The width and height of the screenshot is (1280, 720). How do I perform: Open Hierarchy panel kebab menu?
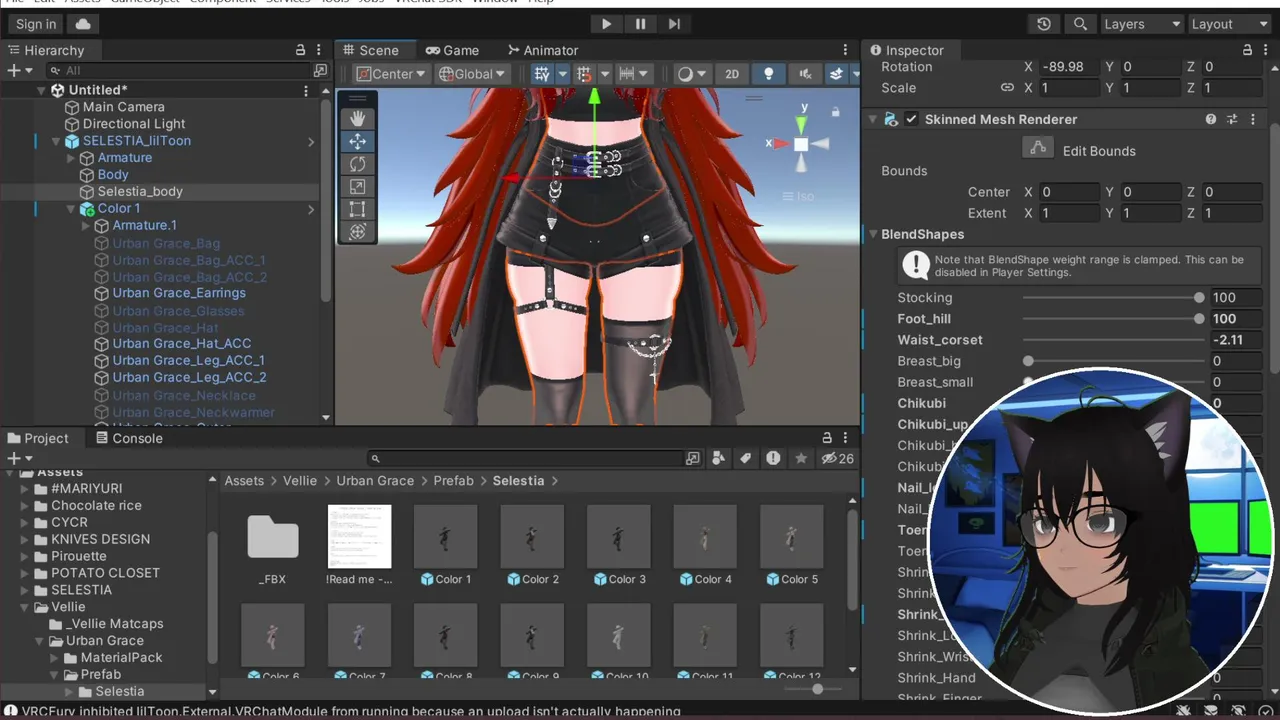[317, 50]
